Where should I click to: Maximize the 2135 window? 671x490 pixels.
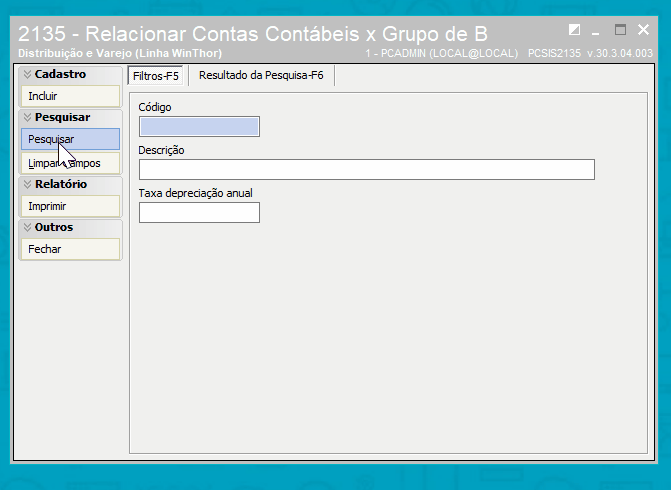(x=620, y=30)
